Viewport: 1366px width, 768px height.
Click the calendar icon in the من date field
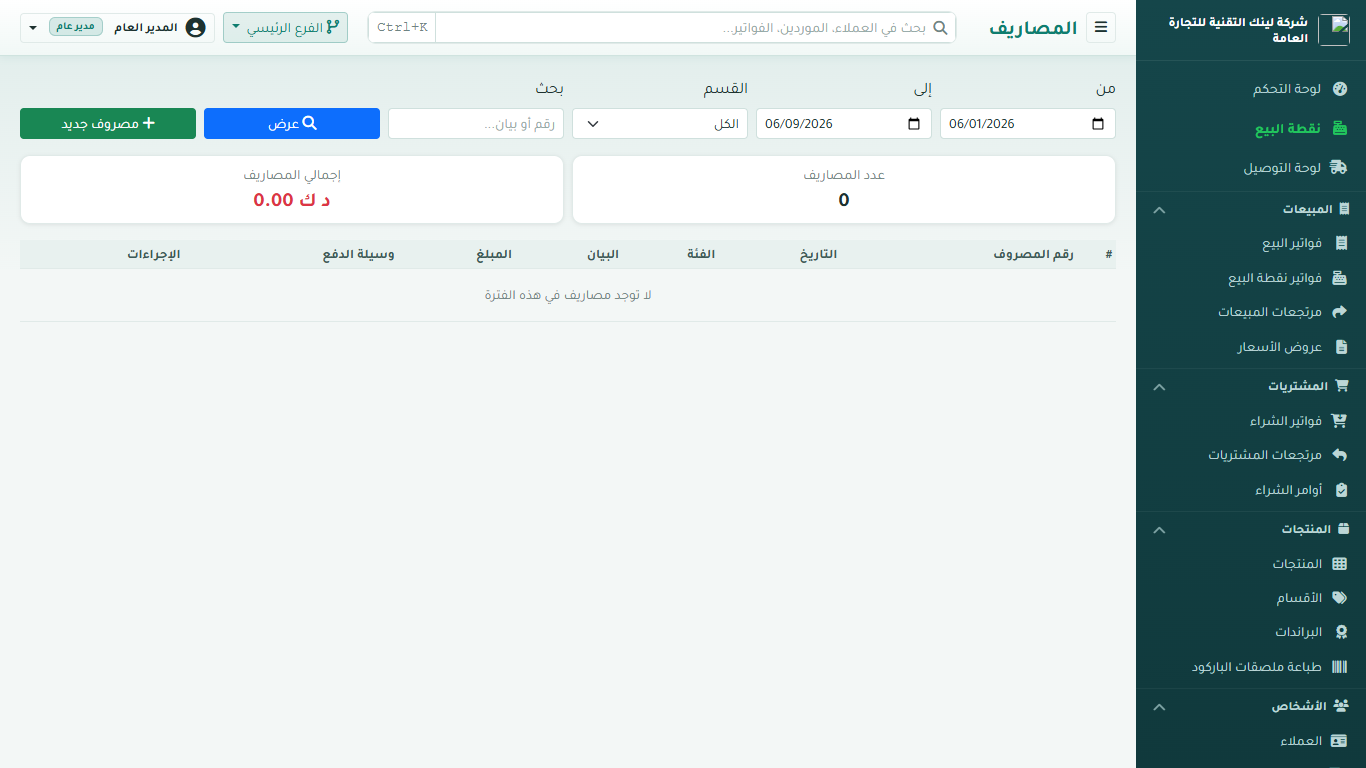click(1098, 124)
